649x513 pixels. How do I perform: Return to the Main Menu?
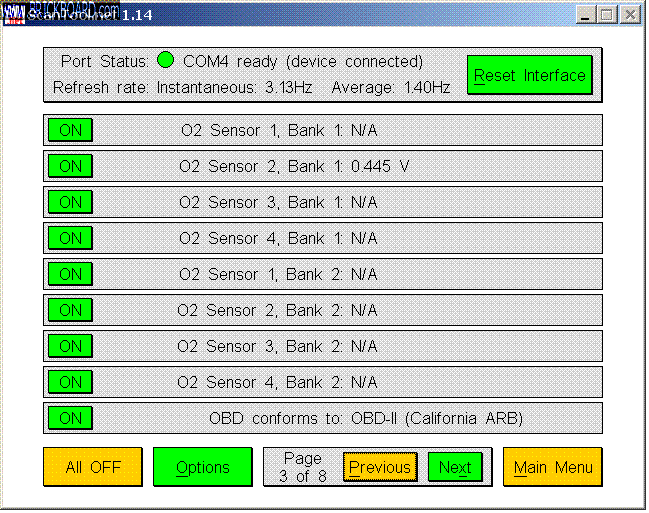tap(552, 467)
